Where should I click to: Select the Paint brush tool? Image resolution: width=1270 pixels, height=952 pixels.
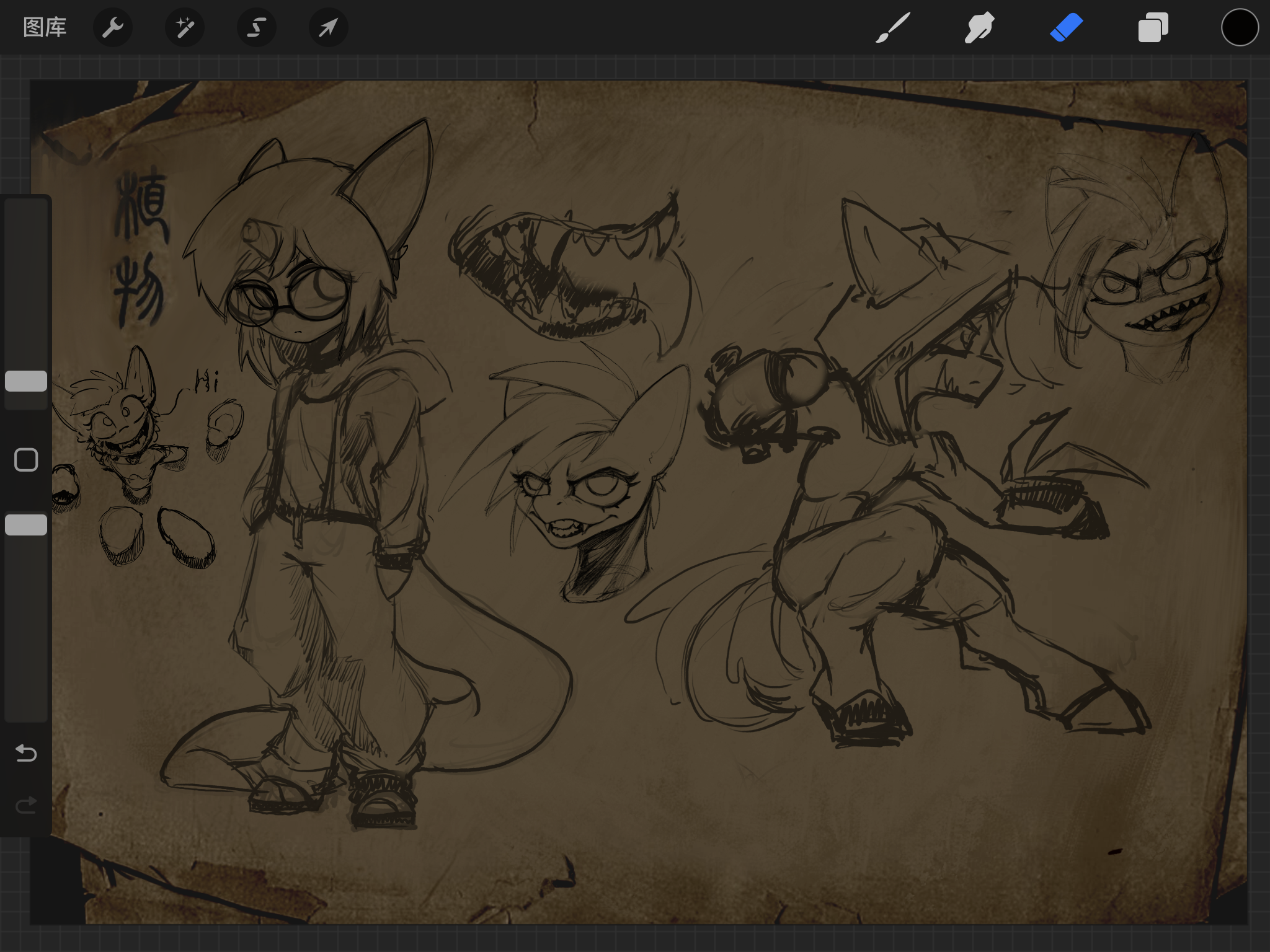point(893,28)
